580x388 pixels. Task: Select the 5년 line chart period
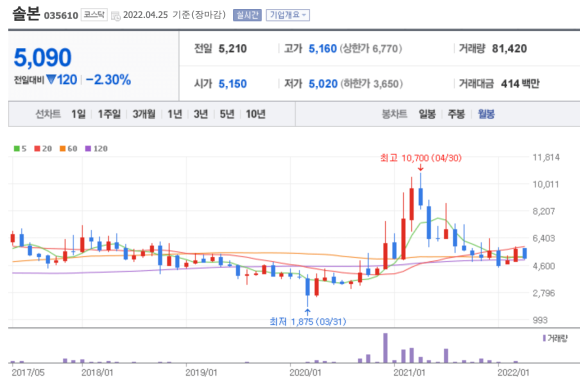point(227,114)
